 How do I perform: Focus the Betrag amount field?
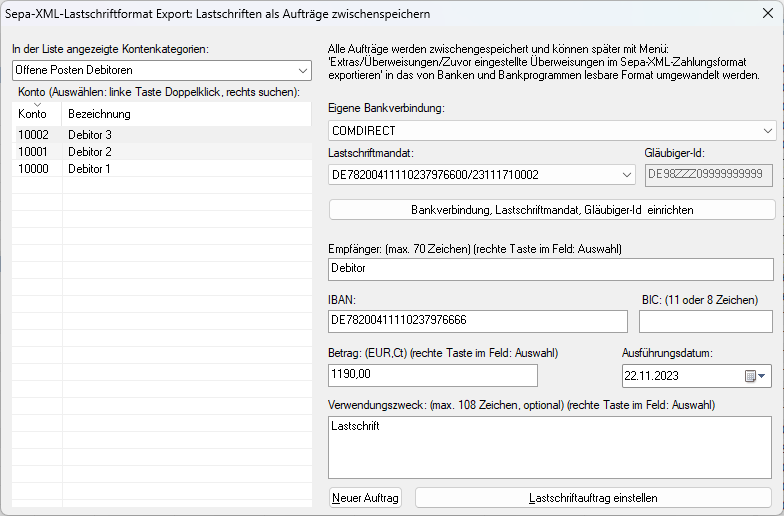click(432, 375)
